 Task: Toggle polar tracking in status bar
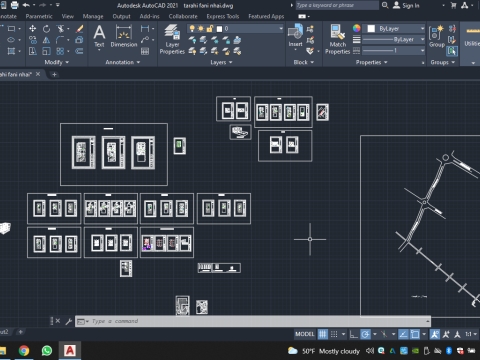[x=366, y=334]
